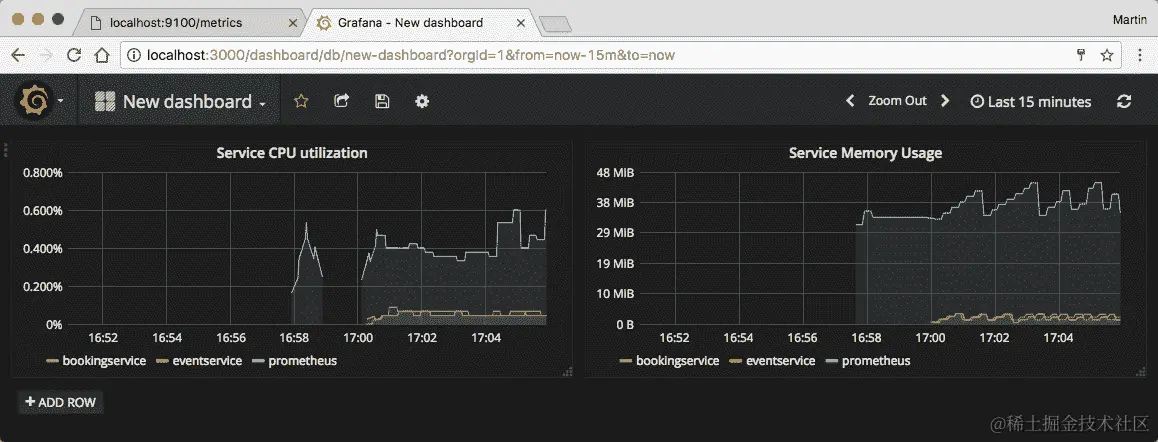Shift time range backward with left chevron
This screenshot has height=442, width=1158.
click(x=850, y=101)
